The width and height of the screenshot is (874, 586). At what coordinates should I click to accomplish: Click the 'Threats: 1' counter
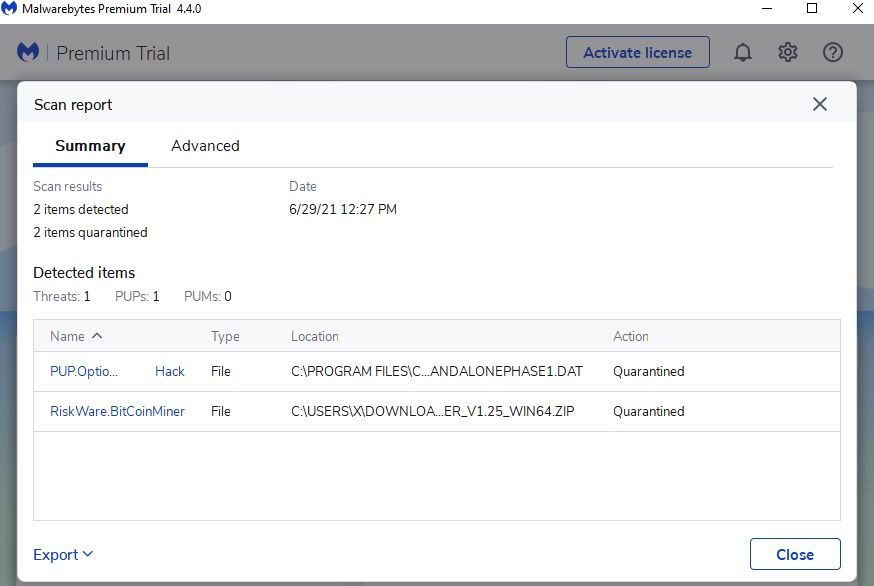pyautogui.click(x=61, y=296)
